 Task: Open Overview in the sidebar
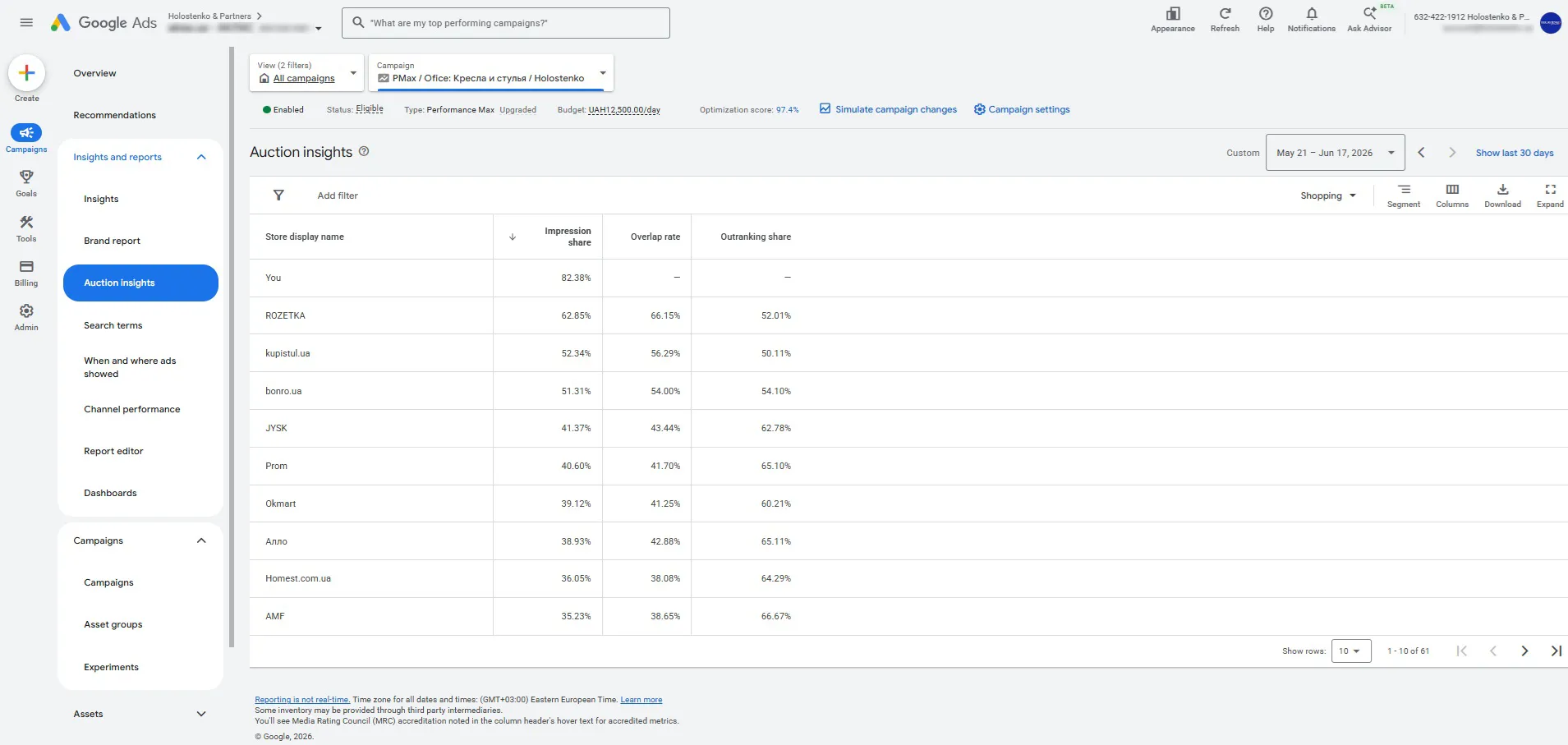(x=94, y=73)
